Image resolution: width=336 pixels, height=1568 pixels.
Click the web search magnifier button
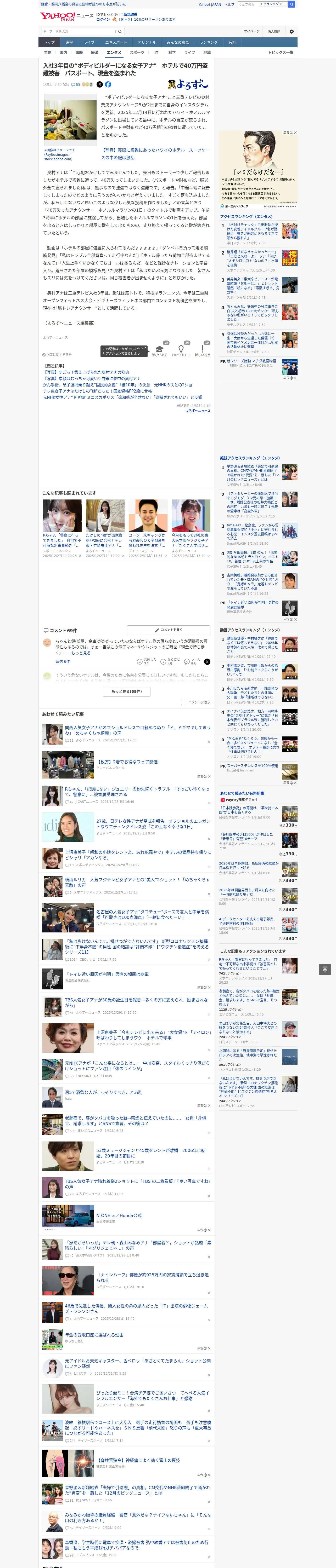pos(292,4)
